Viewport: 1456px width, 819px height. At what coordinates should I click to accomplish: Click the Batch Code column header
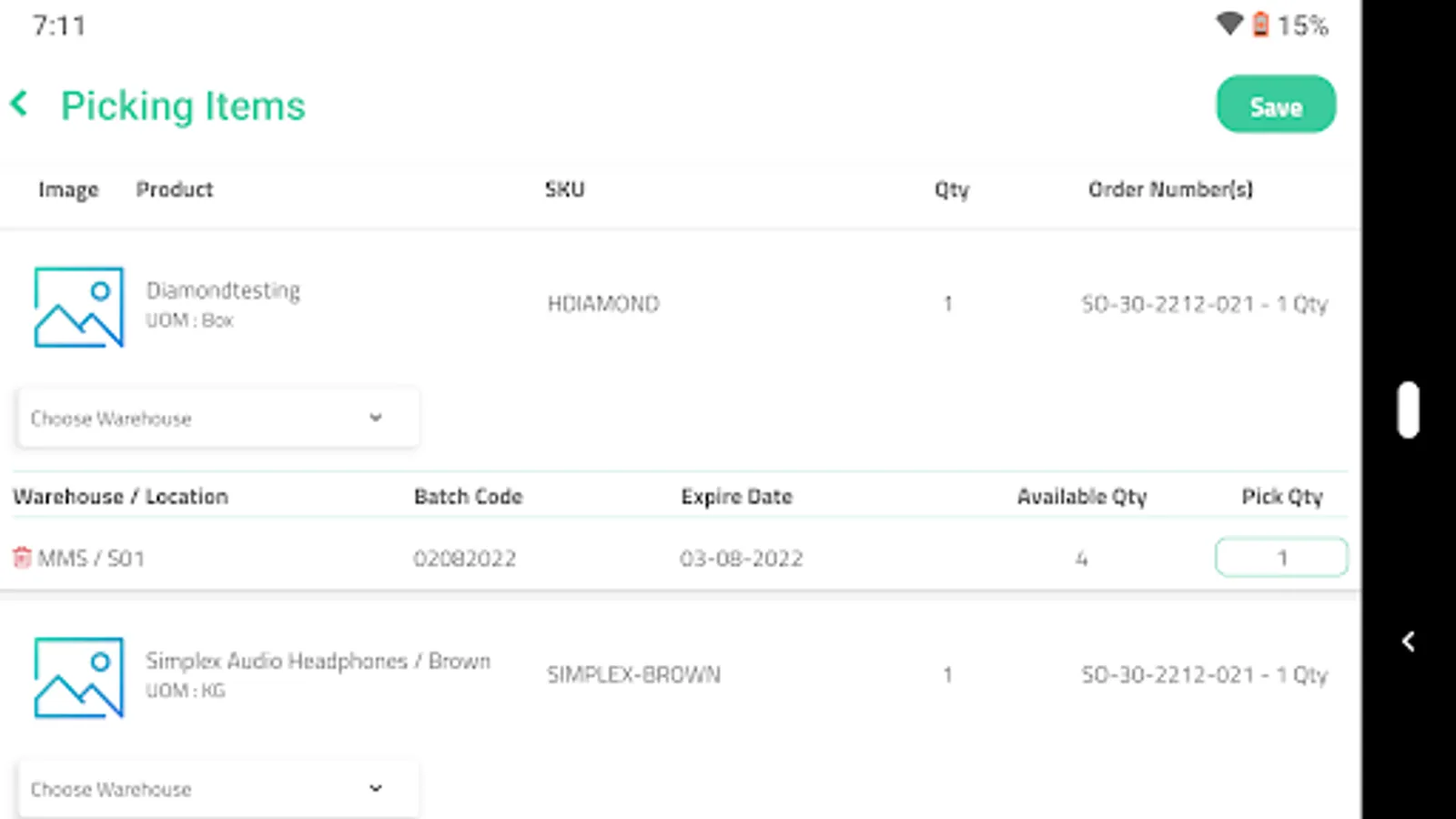coord(468,497)
